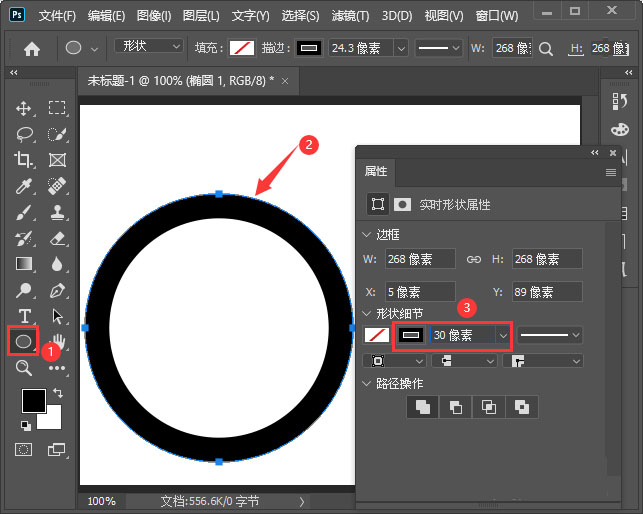
Task: Pick the Horizontal Type tool
Action: tap(23, 316)
